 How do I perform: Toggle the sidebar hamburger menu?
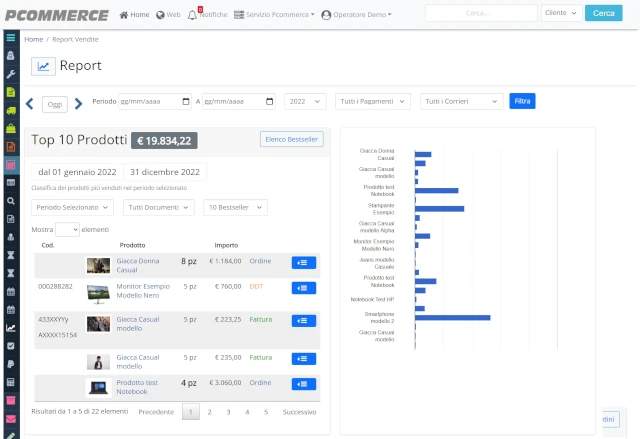click(x=11, y=38)
